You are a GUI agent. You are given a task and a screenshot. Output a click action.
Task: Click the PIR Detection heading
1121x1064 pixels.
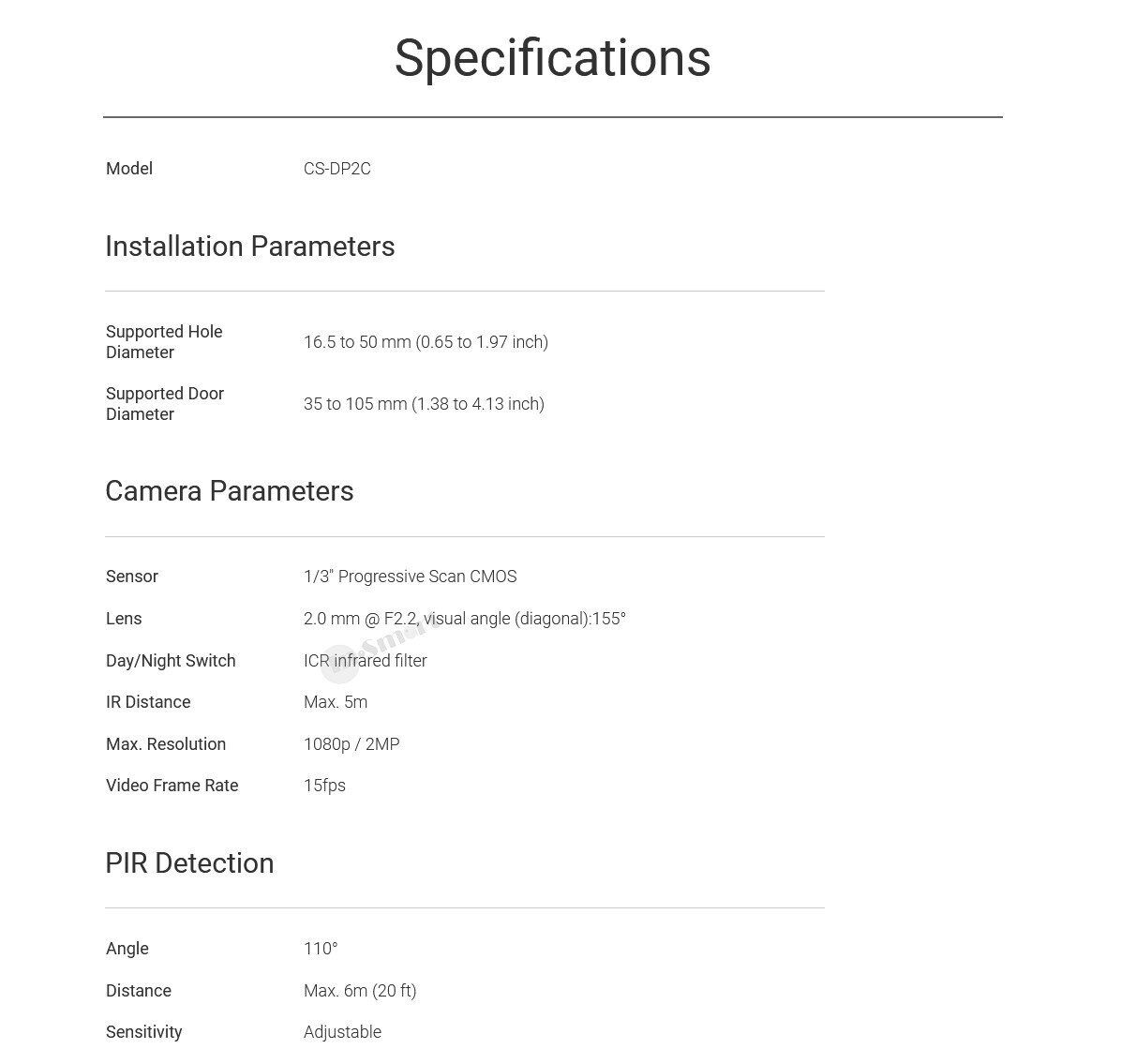189,863
